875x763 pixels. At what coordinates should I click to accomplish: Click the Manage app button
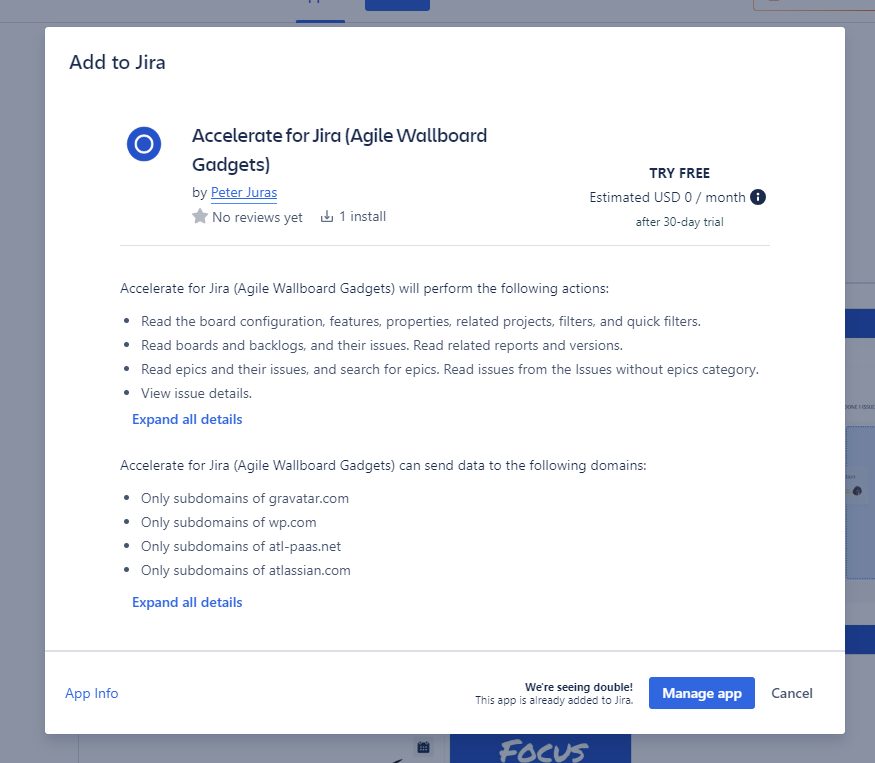701,693
